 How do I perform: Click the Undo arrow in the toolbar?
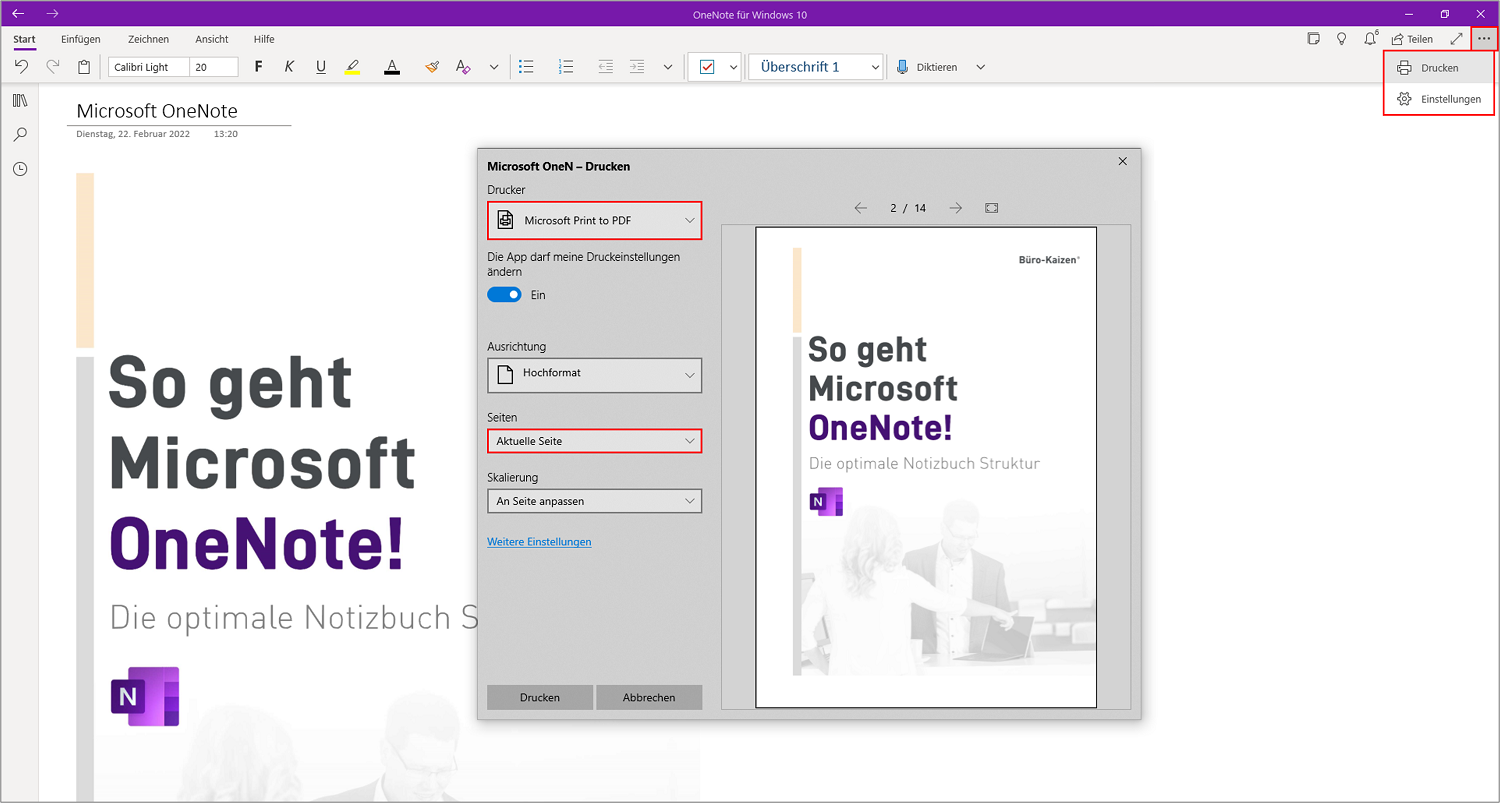pos(21,67)
